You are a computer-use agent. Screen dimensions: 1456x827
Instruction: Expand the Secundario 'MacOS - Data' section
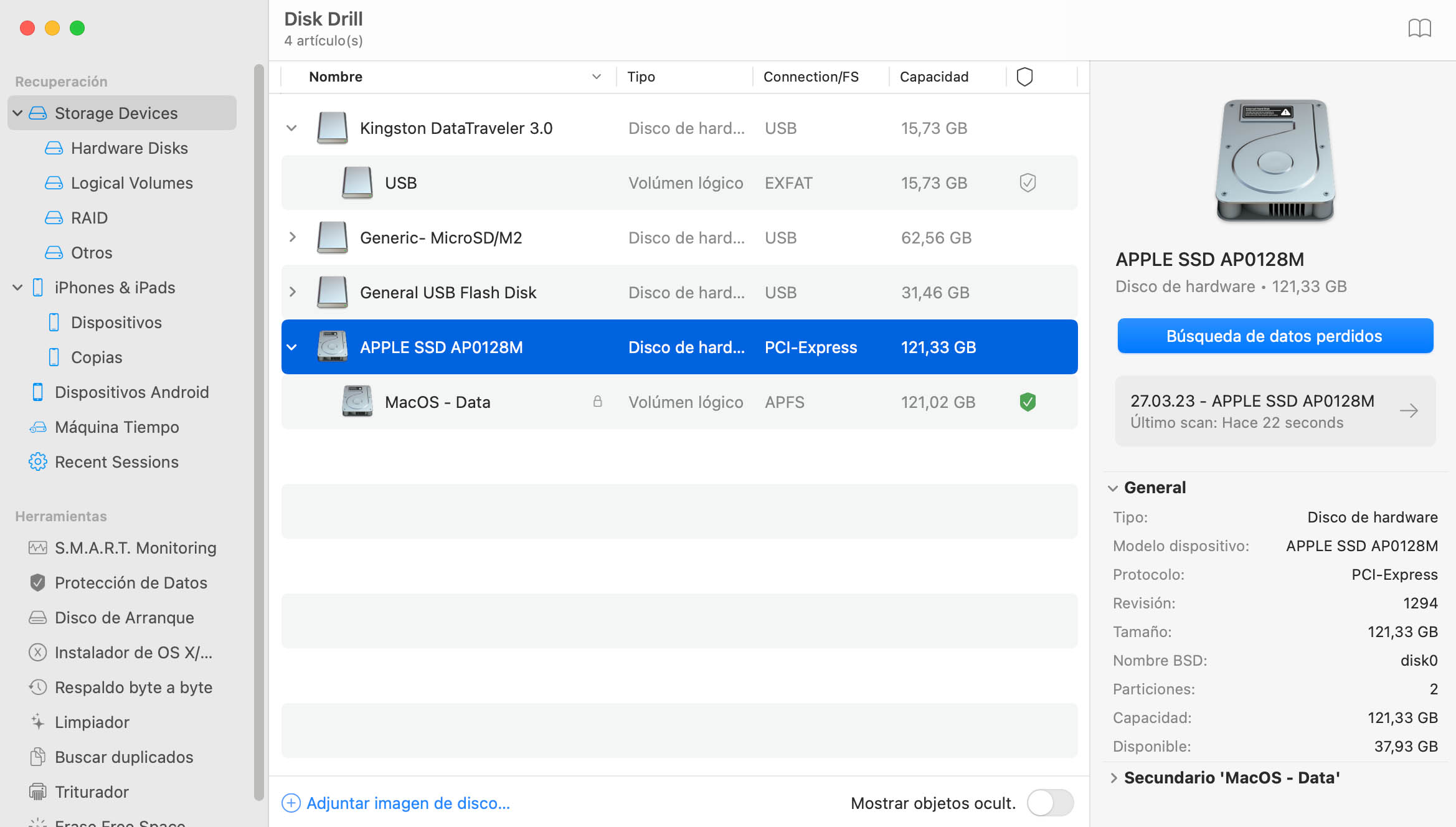[x=1113, y=778]
